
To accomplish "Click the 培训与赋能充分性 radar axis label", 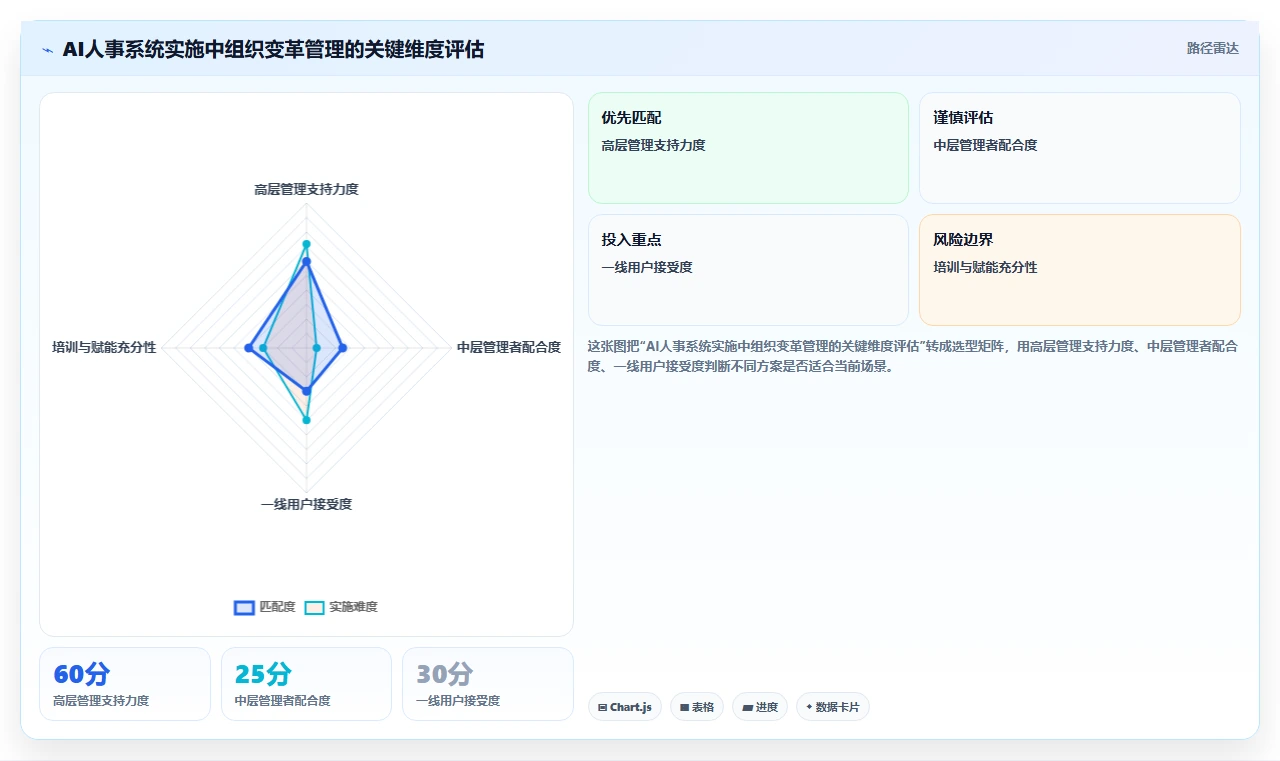I will pyautogui.click(x=104, y=347).
